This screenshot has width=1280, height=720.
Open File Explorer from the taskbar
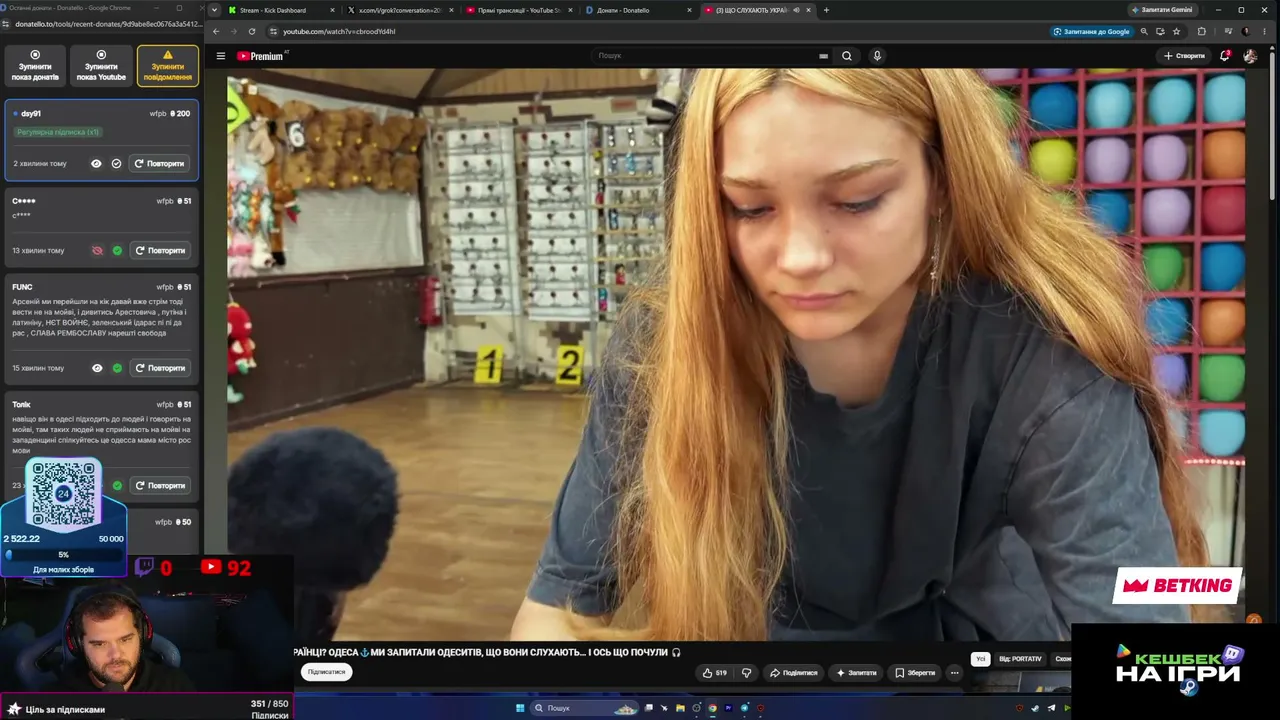pyautogui.click(x=680, y=708)
